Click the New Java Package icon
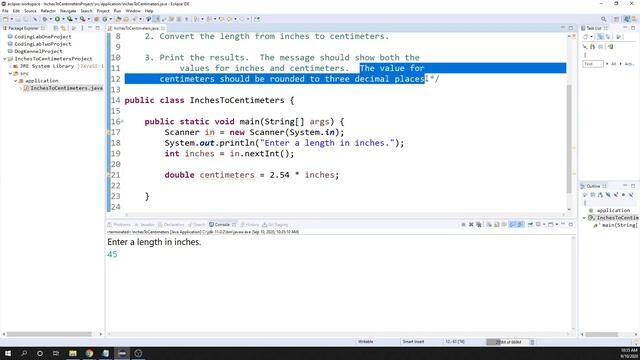This screenshot has height=360, width=640. [x=97, y=19]
